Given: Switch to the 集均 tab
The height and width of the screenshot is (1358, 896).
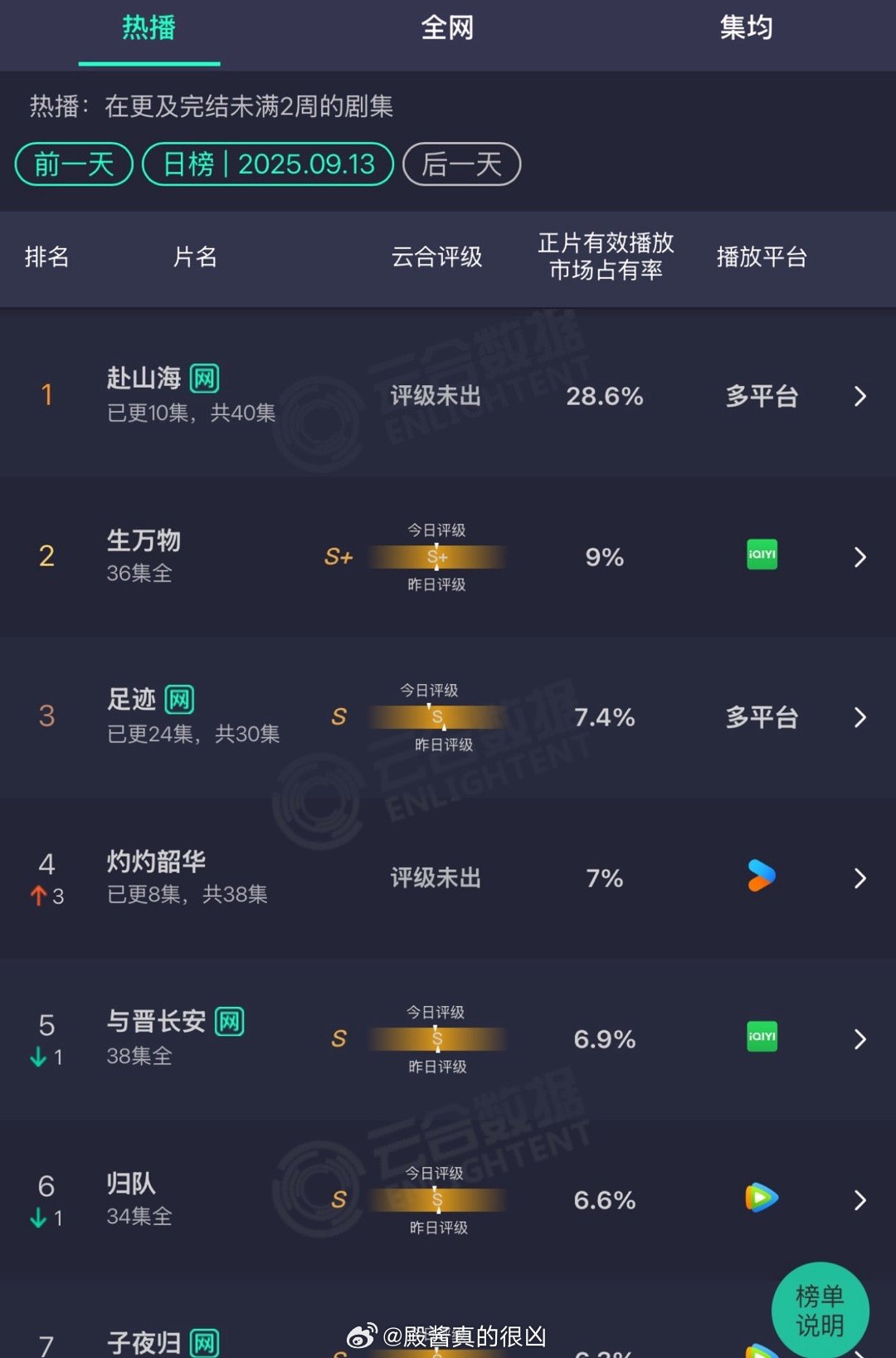Looking at the screenshot, I should tap(746, 28).
